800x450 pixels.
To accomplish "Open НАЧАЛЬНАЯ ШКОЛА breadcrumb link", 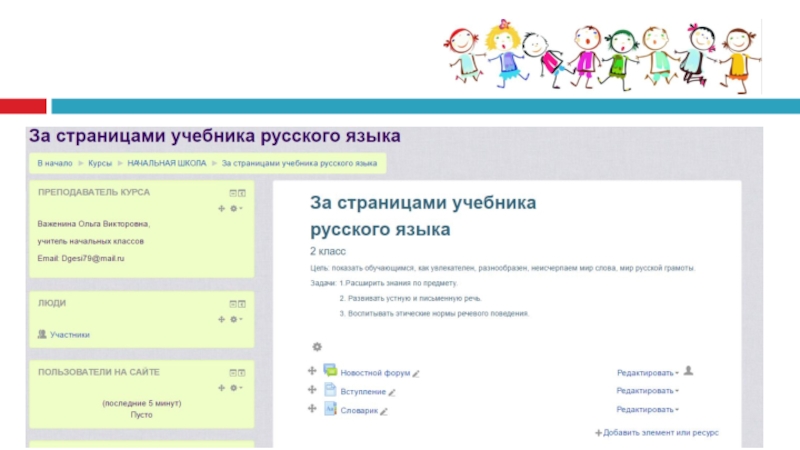I will 167,163.
